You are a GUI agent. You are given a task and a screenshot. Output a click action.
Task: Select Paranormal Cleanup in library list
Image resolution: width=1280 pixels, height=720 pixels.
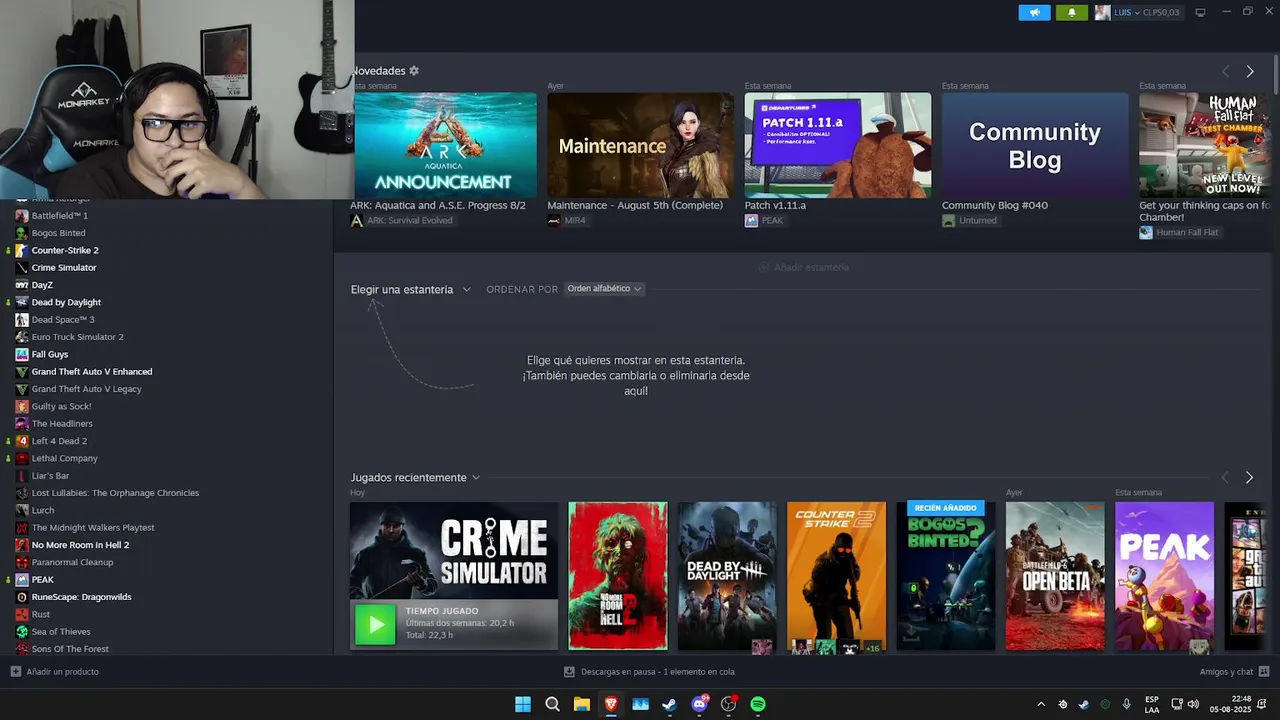72,562
